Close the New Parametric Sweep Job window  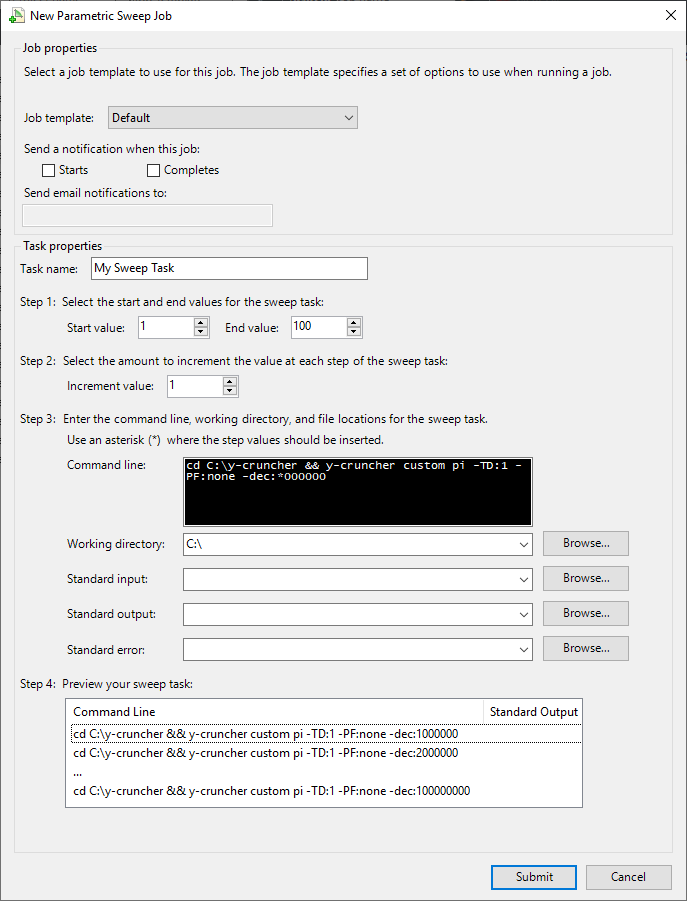pyautogui.click(x=670, y=16)
